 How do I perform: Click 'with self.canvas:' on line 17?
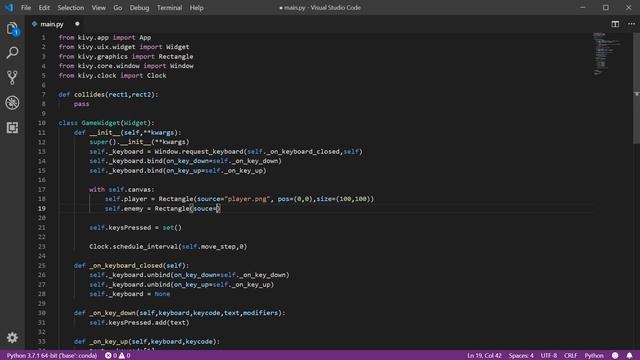[x=122, y=189]
